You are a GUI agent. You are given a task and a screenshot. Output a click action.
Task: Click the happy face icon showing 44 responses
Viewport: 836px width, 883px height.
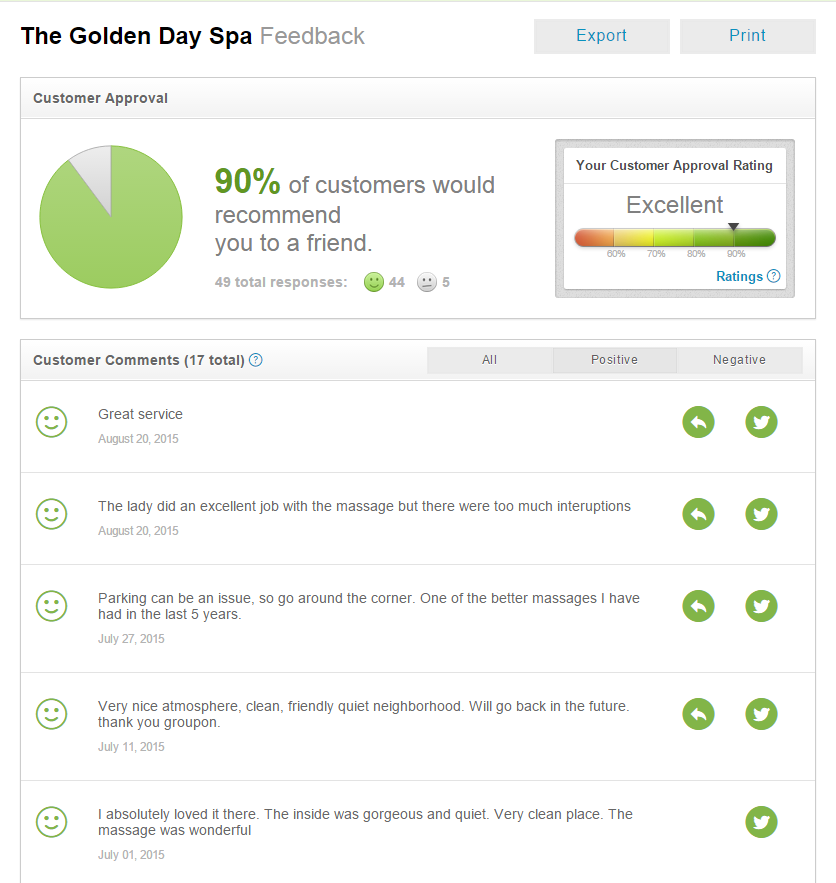click(x=373, y=282)
